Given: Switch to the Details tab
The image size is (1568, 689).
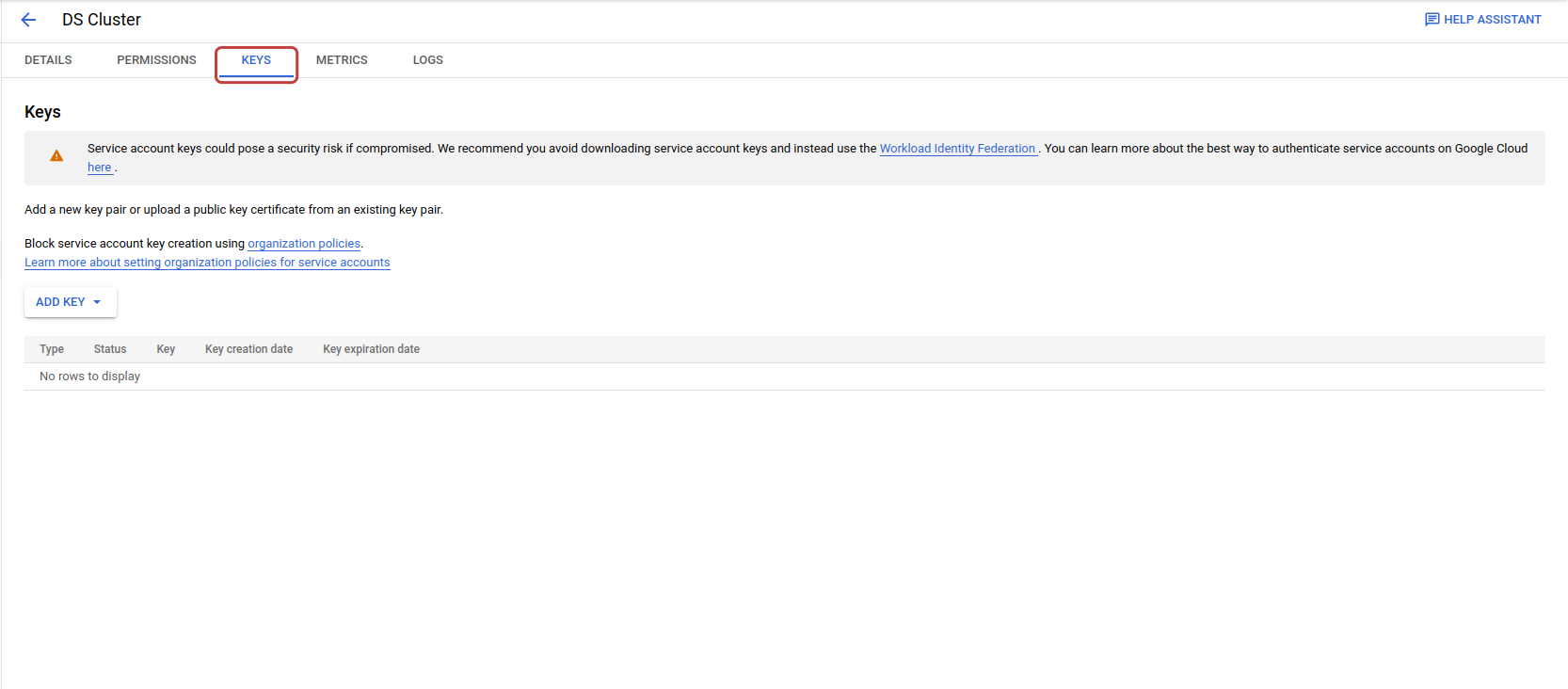Looking at the screenshot, I should click(x=48, y=60).
